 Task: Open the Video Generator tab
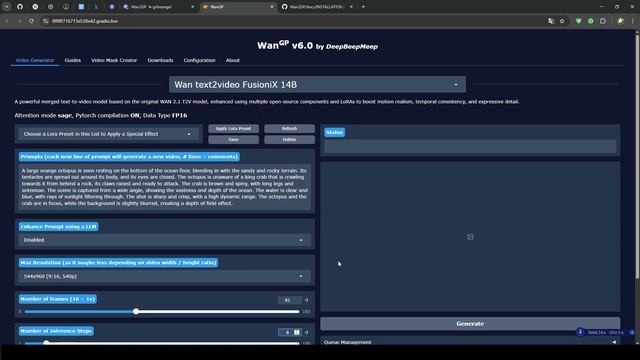click(35, 60)
